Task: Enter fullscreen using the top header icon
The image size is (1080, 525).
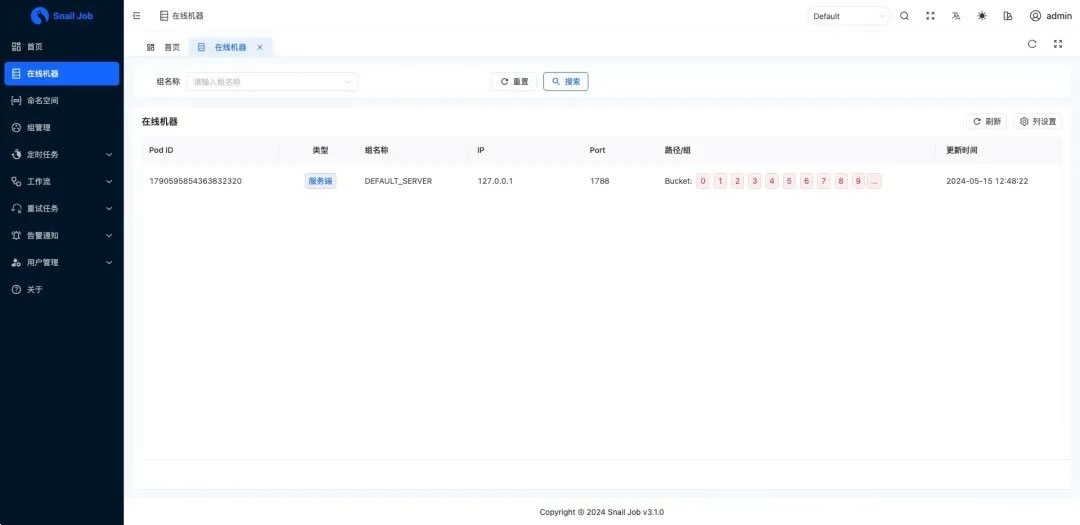Action: pos(930,16)
